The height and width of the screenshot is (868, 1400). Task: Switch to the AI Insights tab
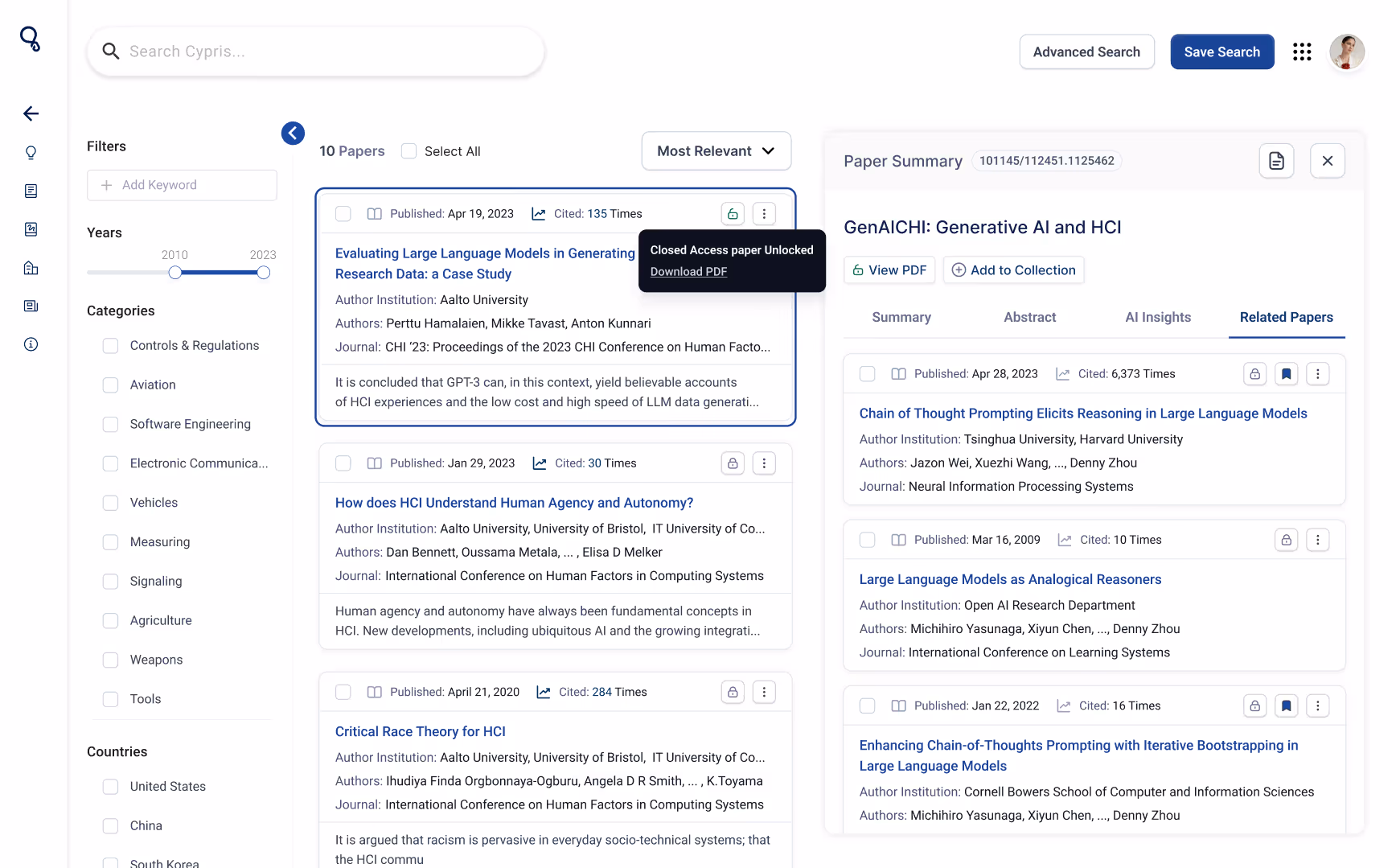coord(1158,318)
